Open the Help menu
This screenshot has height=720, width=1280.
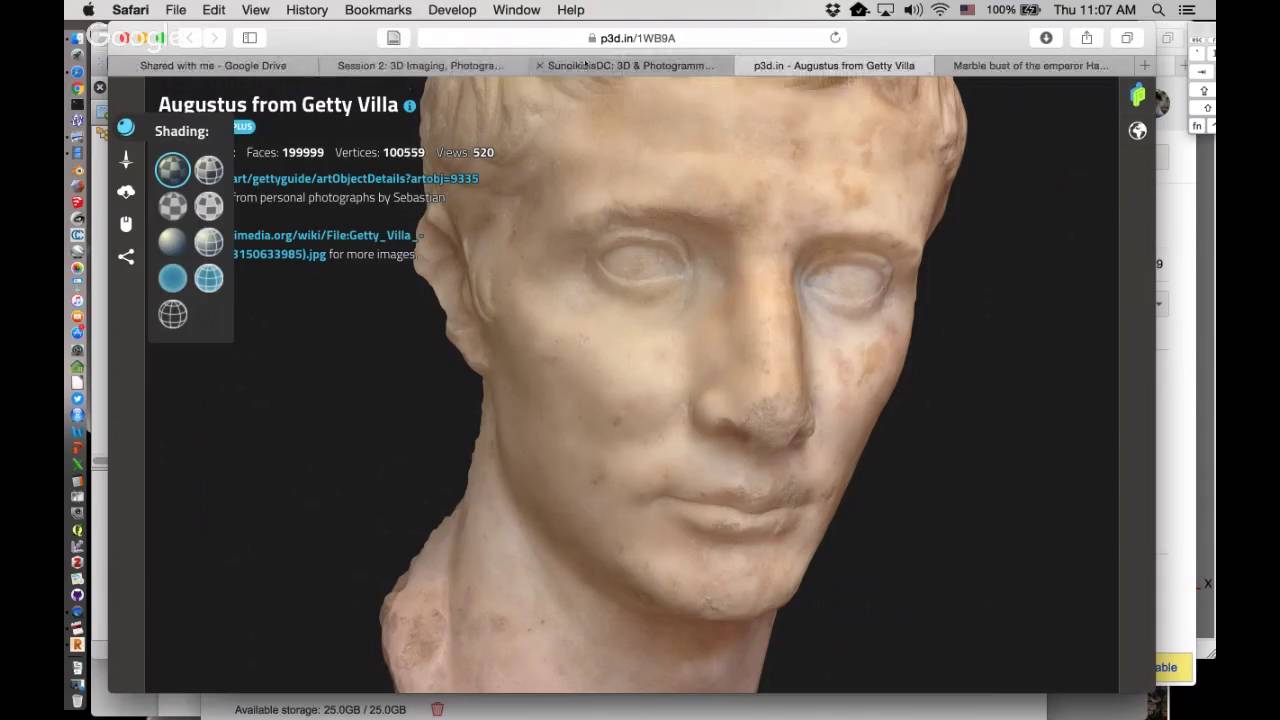pyautogui.click(x=571, y=10)
